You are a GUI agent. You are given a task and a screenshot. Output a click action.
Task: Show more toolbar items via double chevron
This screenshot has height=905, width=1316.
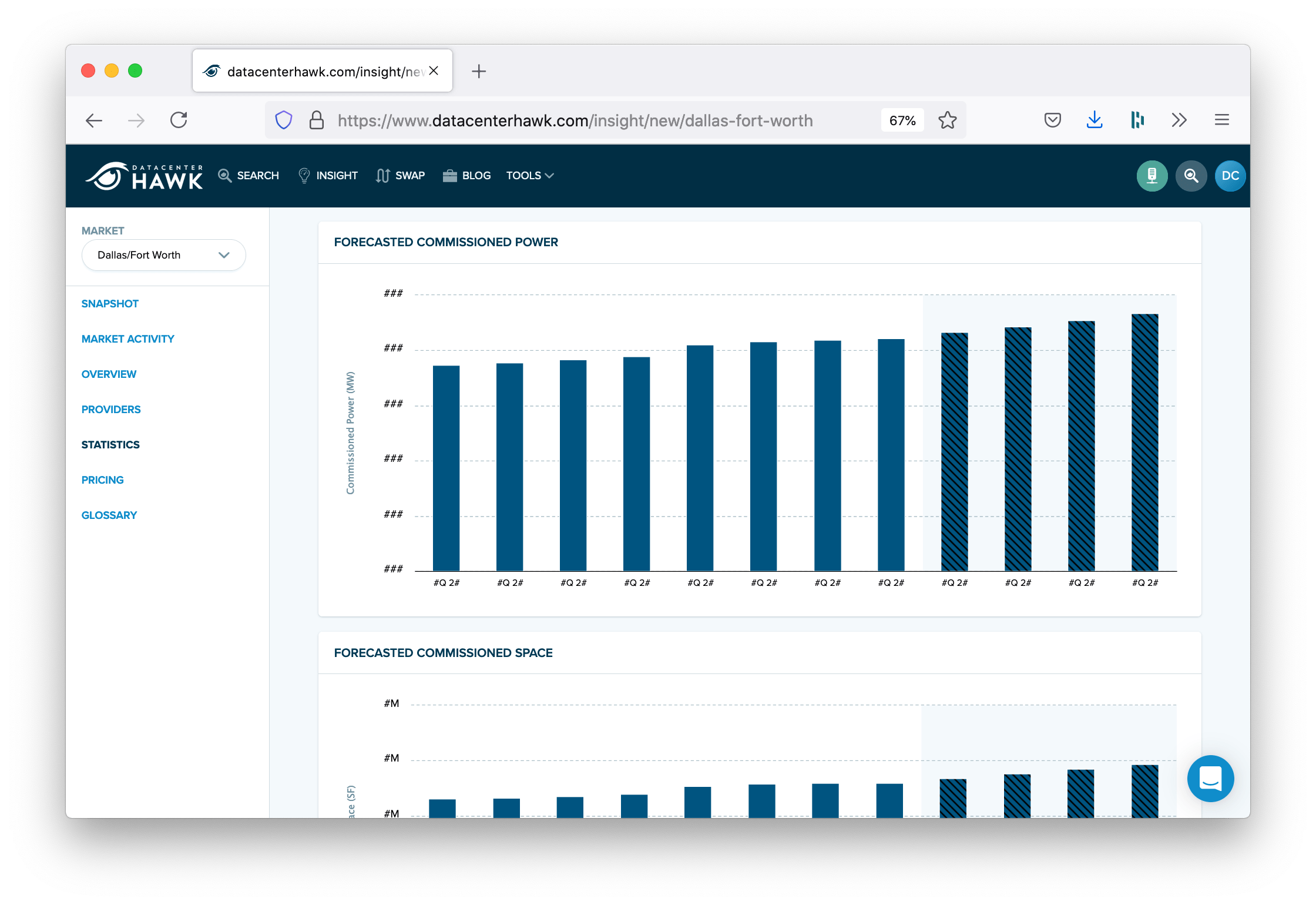(1179, 120)
